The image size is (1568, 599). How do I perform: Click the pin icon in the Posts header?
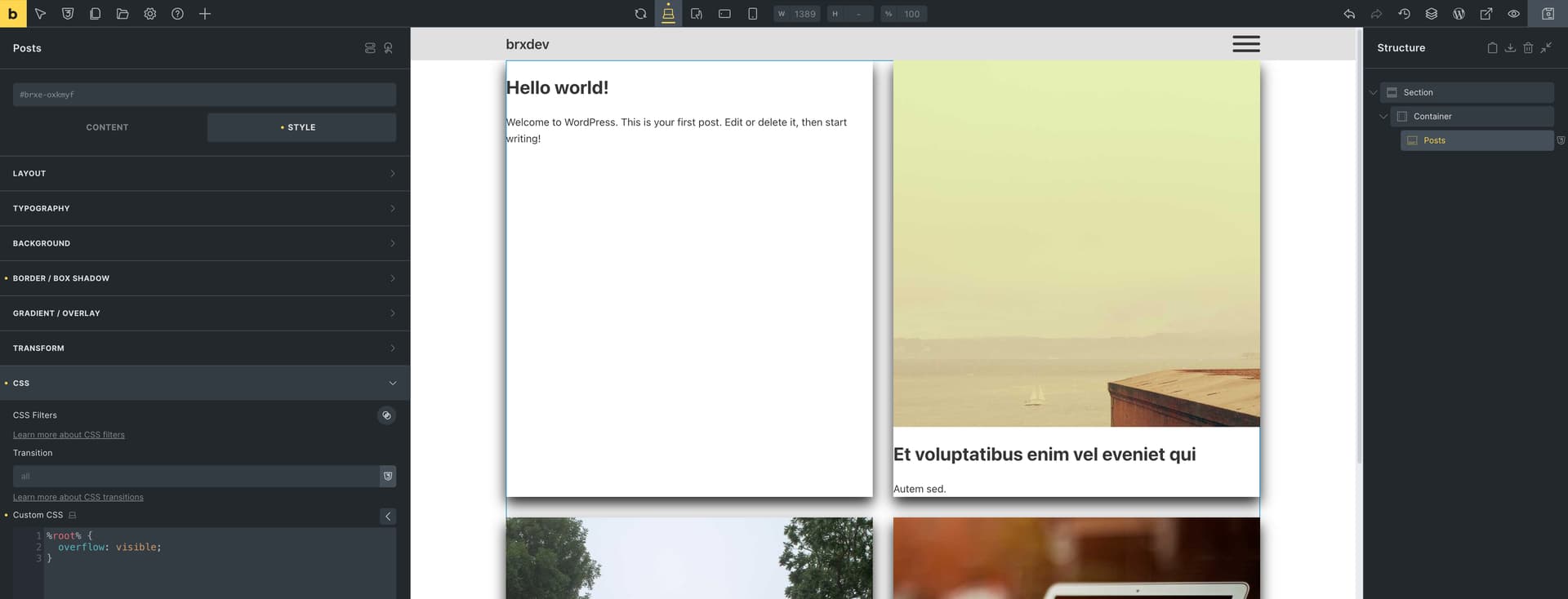click(389, 48)
